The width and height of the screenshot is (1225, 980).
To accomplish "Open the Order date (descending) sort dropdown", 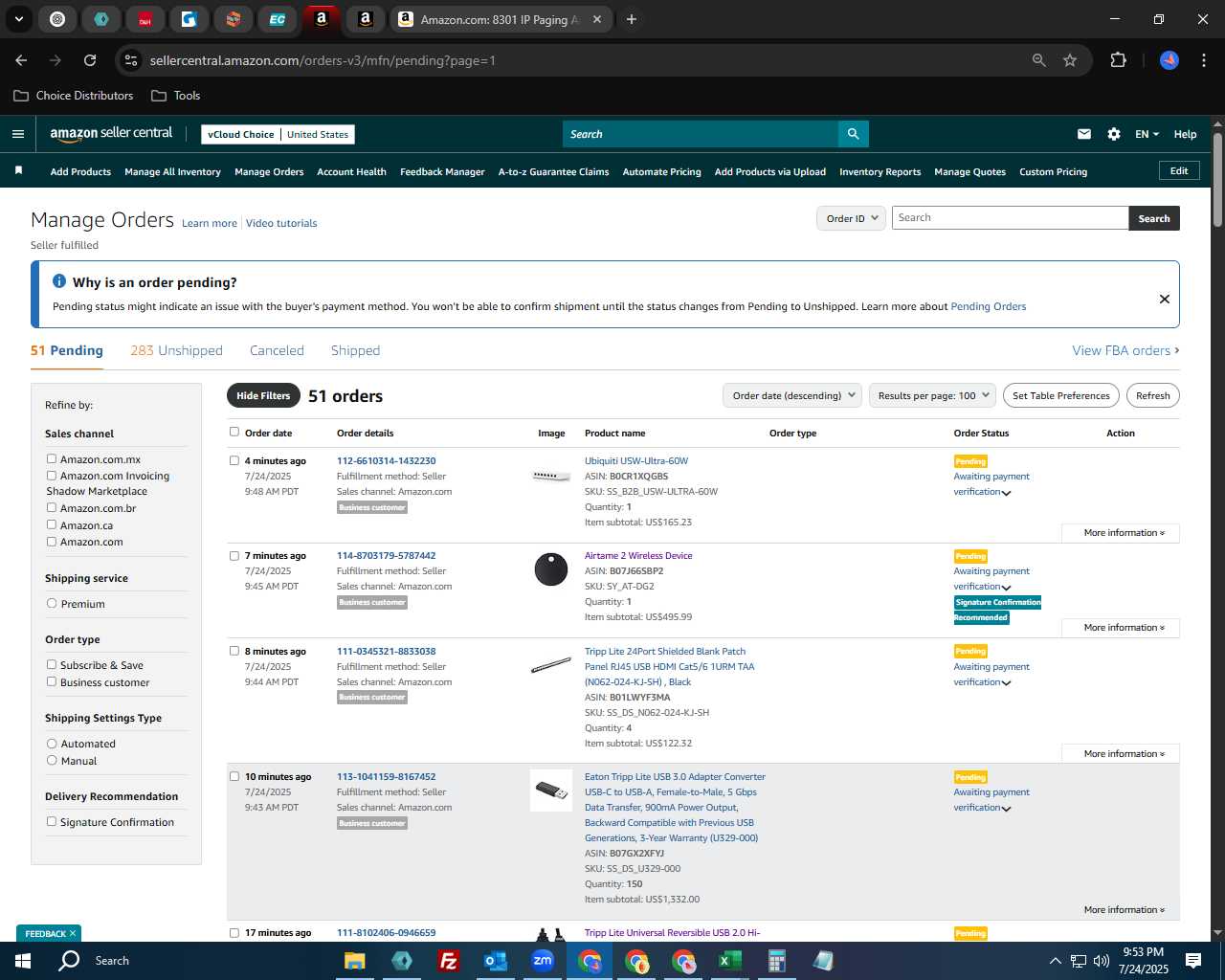I will tap(792, 395).
